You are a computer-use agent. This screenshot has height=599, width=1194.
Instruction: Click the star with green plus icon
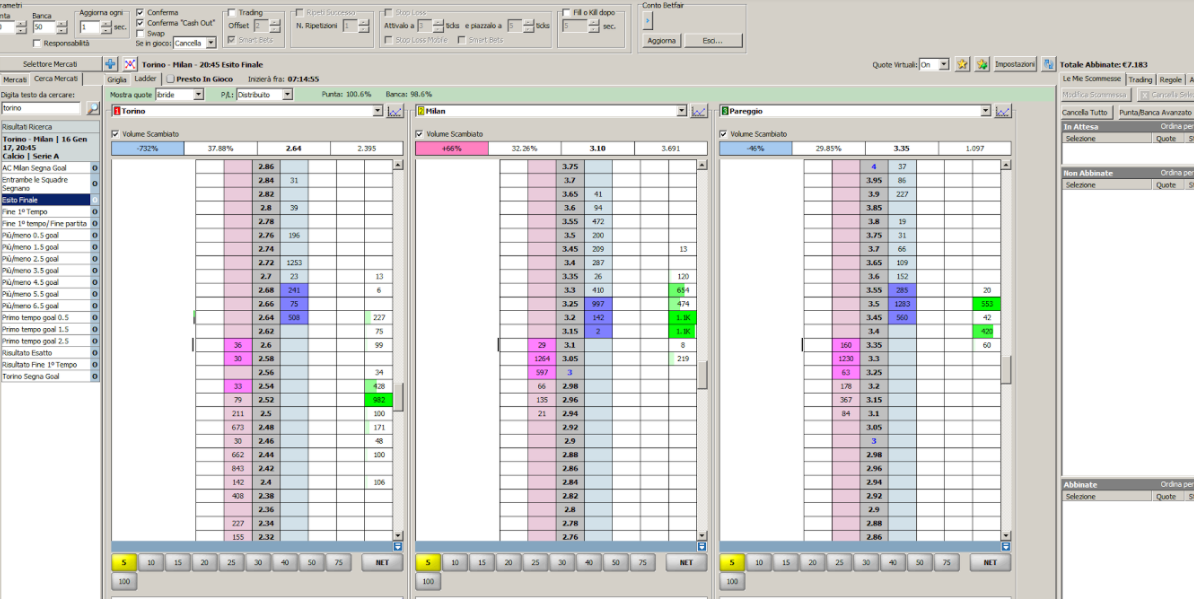point(982,65)
